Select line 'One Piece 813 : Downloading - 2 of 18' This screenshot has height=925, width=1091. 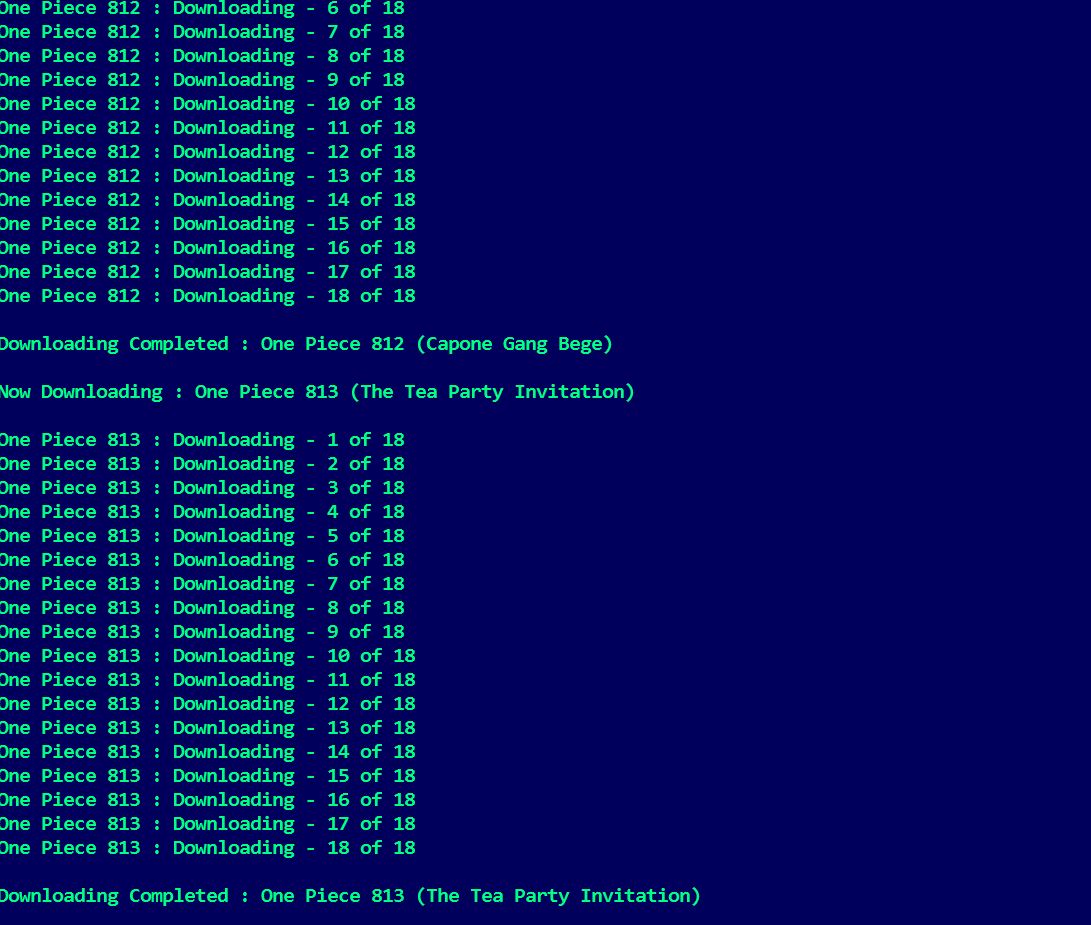[x=202, y=464]
